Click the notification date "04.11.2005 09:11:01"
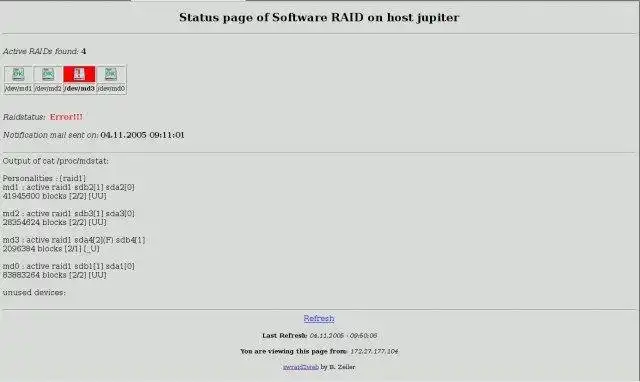This screenshot has height=382, width=640. 142,135
